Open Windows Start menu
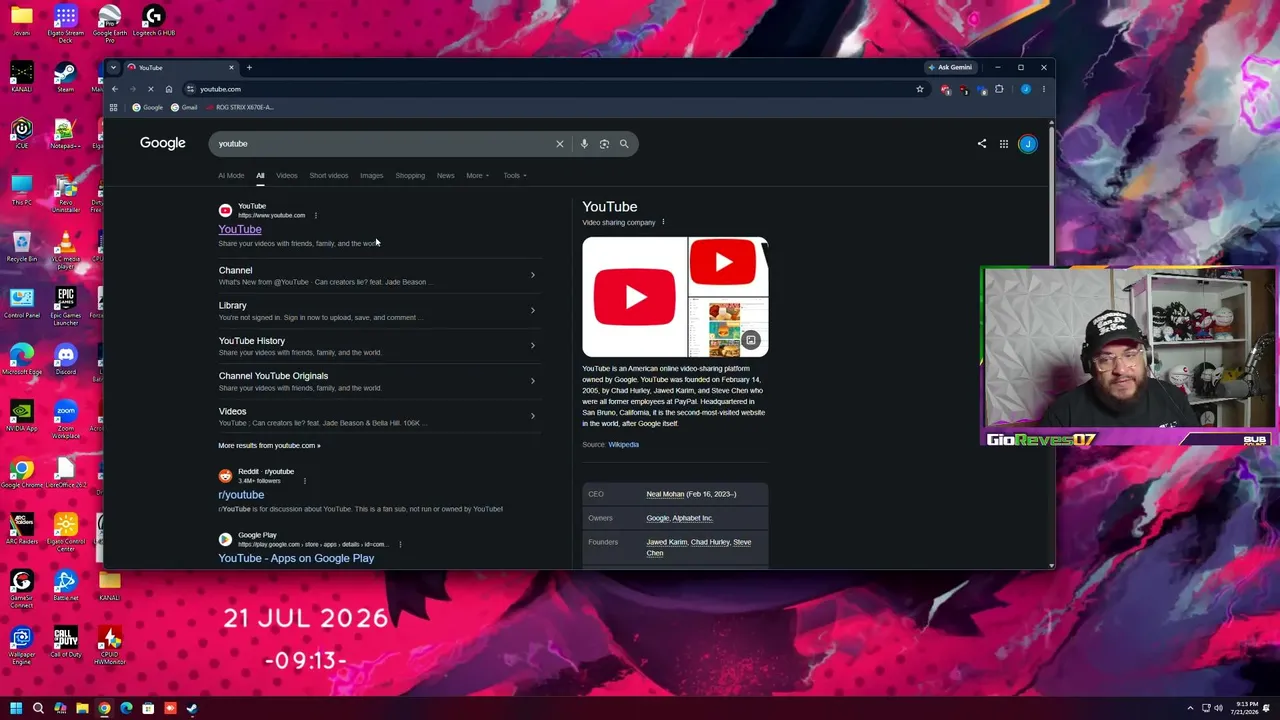The width and height of the screenshot is (1280, 720). click(16, 709)
